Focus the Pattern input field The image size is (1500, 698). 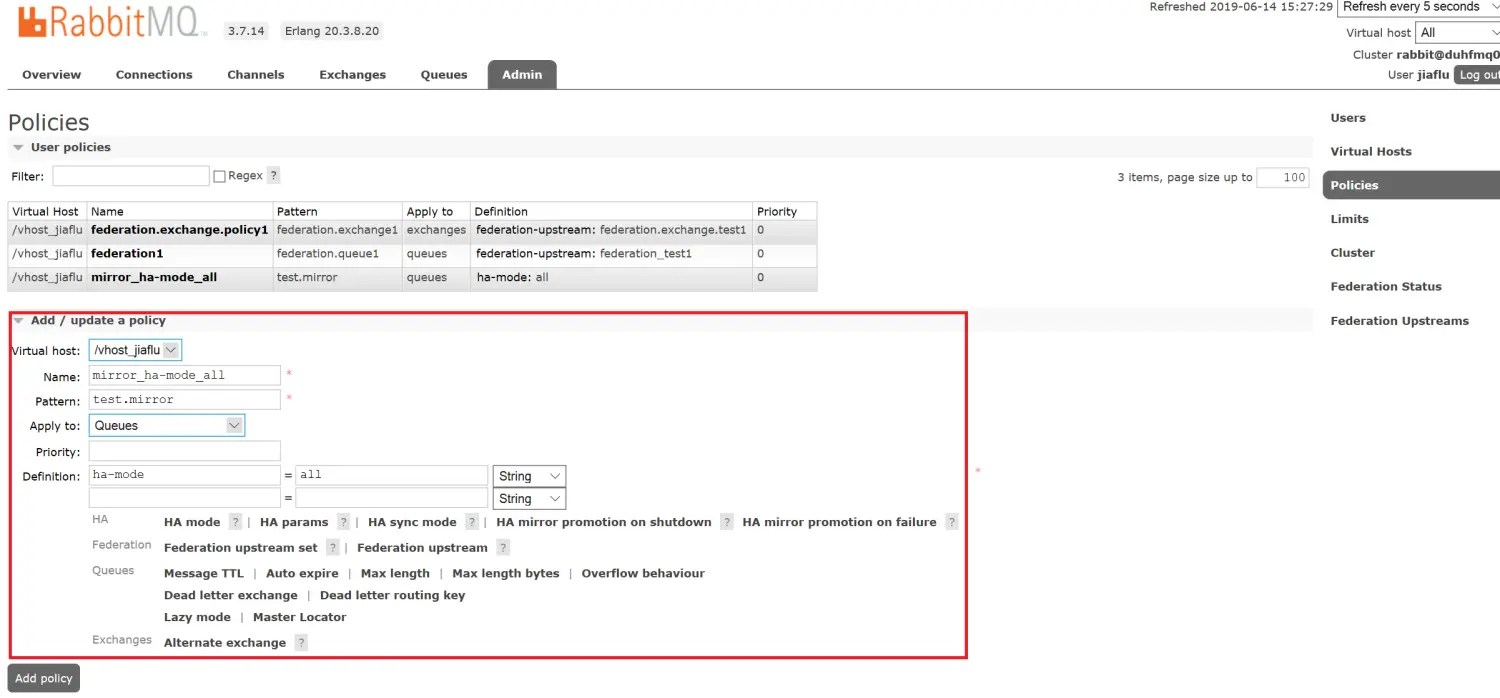(x=185, y=400)
